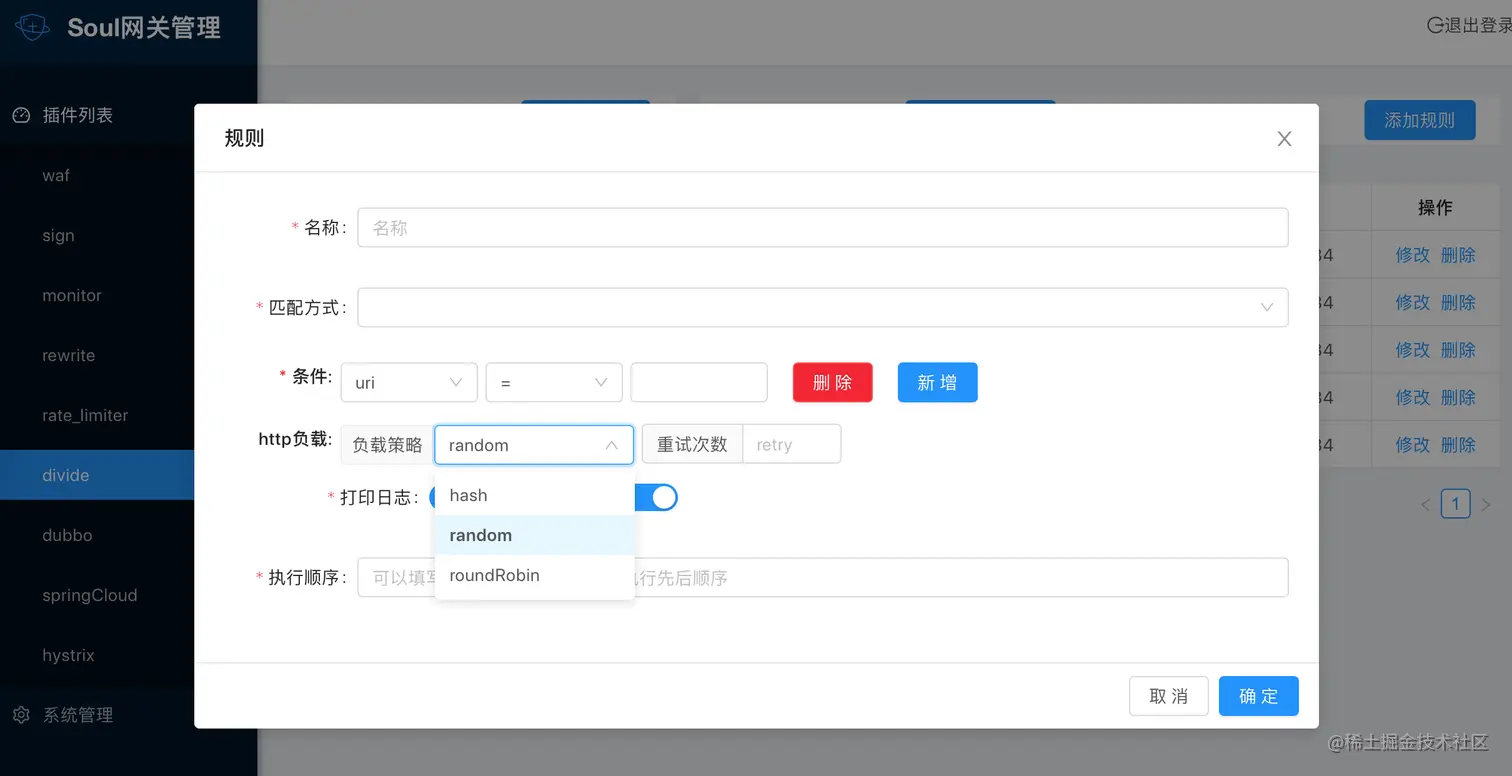The image size is (1512, 776).
Task: Confirm the rule with the 确定 button
Action: click(x=1259, y=696)
